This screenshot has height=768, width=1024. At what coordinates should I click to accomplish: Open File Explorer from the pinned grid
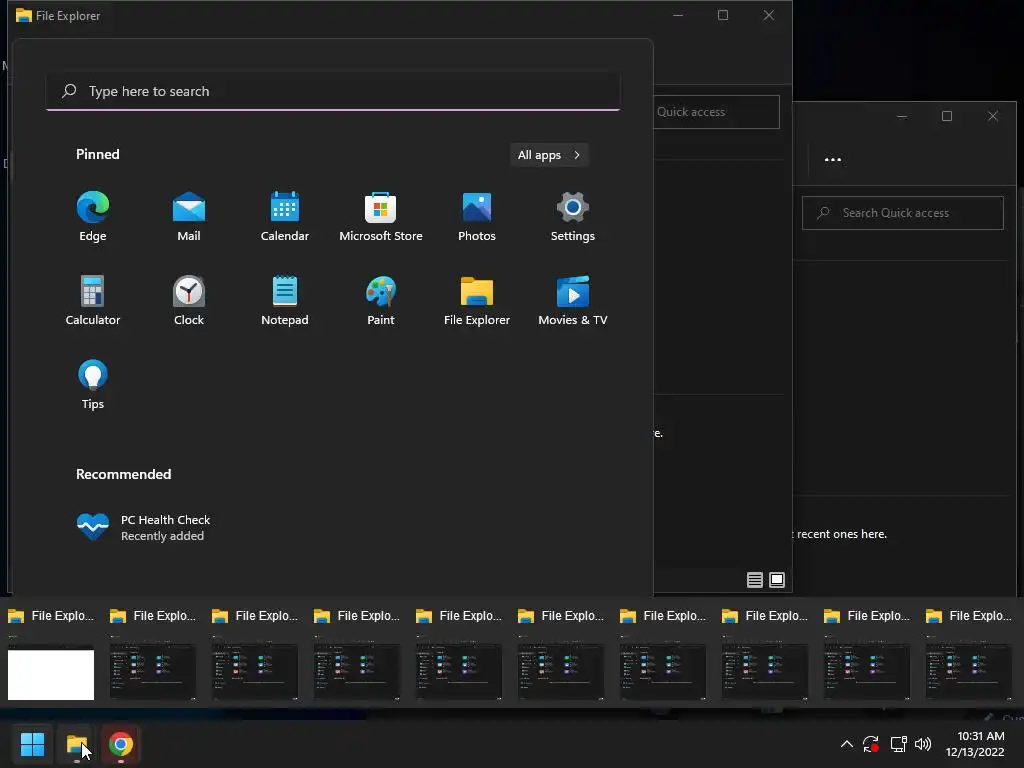tap(477, 300)
